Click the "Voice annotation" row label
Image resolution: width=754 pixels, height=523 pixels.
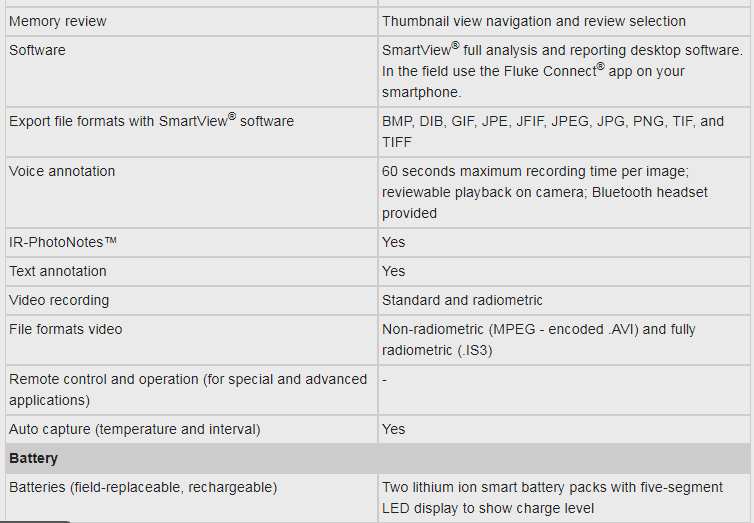[x=62, y=171]
